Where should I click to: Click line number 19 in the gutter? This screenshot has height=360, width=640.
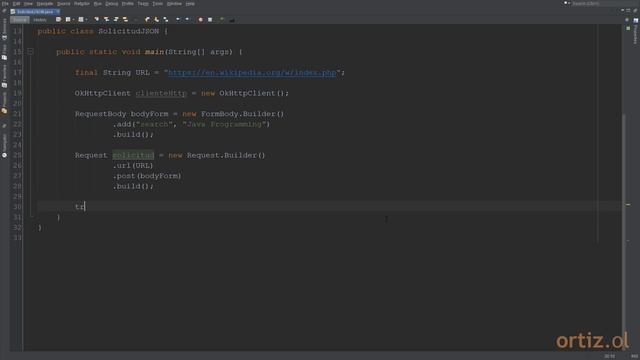tap(17, 93)
